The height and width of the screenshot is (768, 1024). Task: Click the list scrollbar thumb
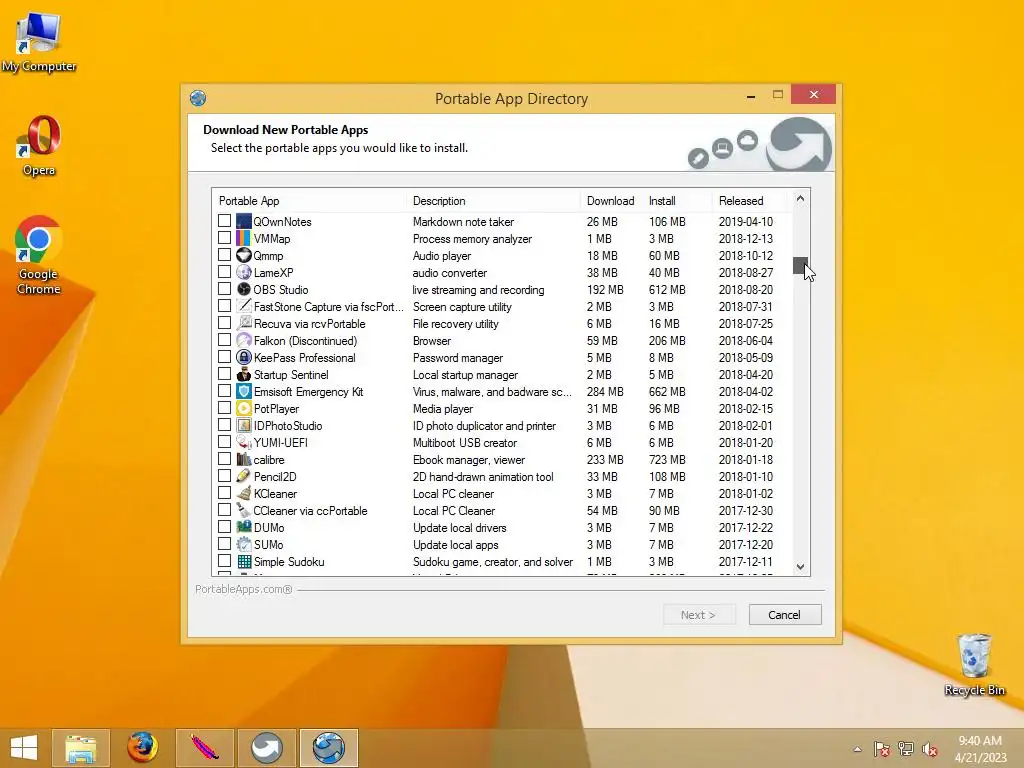coord(800,265)
